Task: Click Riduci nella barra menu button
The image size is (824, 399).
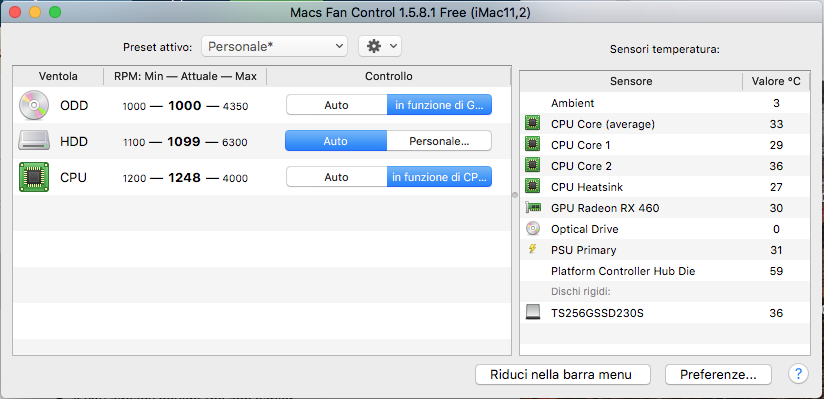Action: click(563, 375)
